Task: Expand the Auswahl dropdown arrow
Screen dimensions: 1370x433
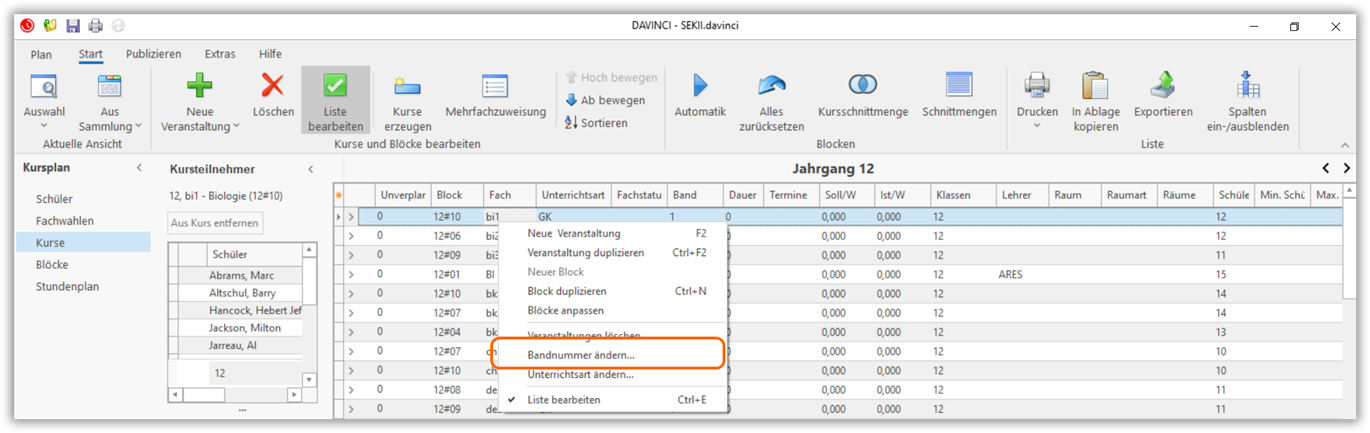Action: 44,127
